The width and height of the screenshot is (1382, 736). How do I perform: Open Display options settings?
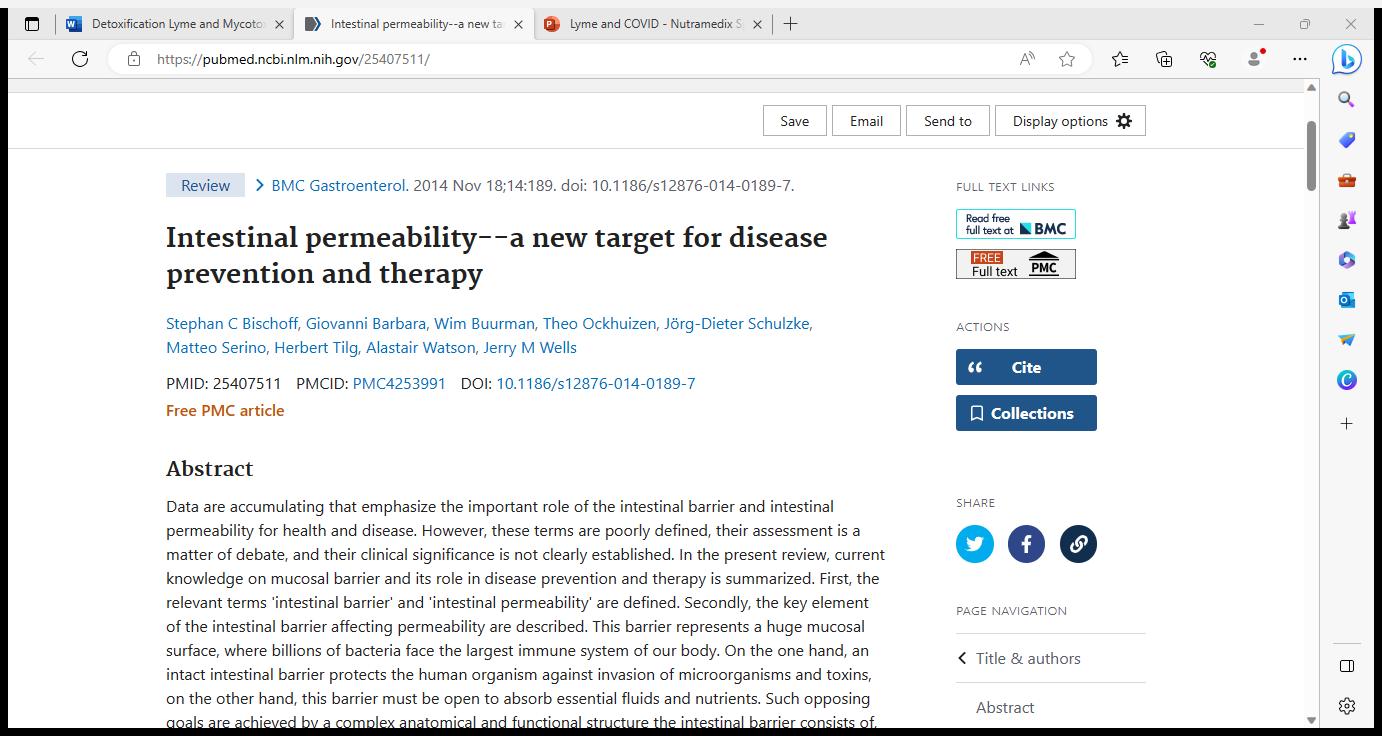[x=1070, y=121]
